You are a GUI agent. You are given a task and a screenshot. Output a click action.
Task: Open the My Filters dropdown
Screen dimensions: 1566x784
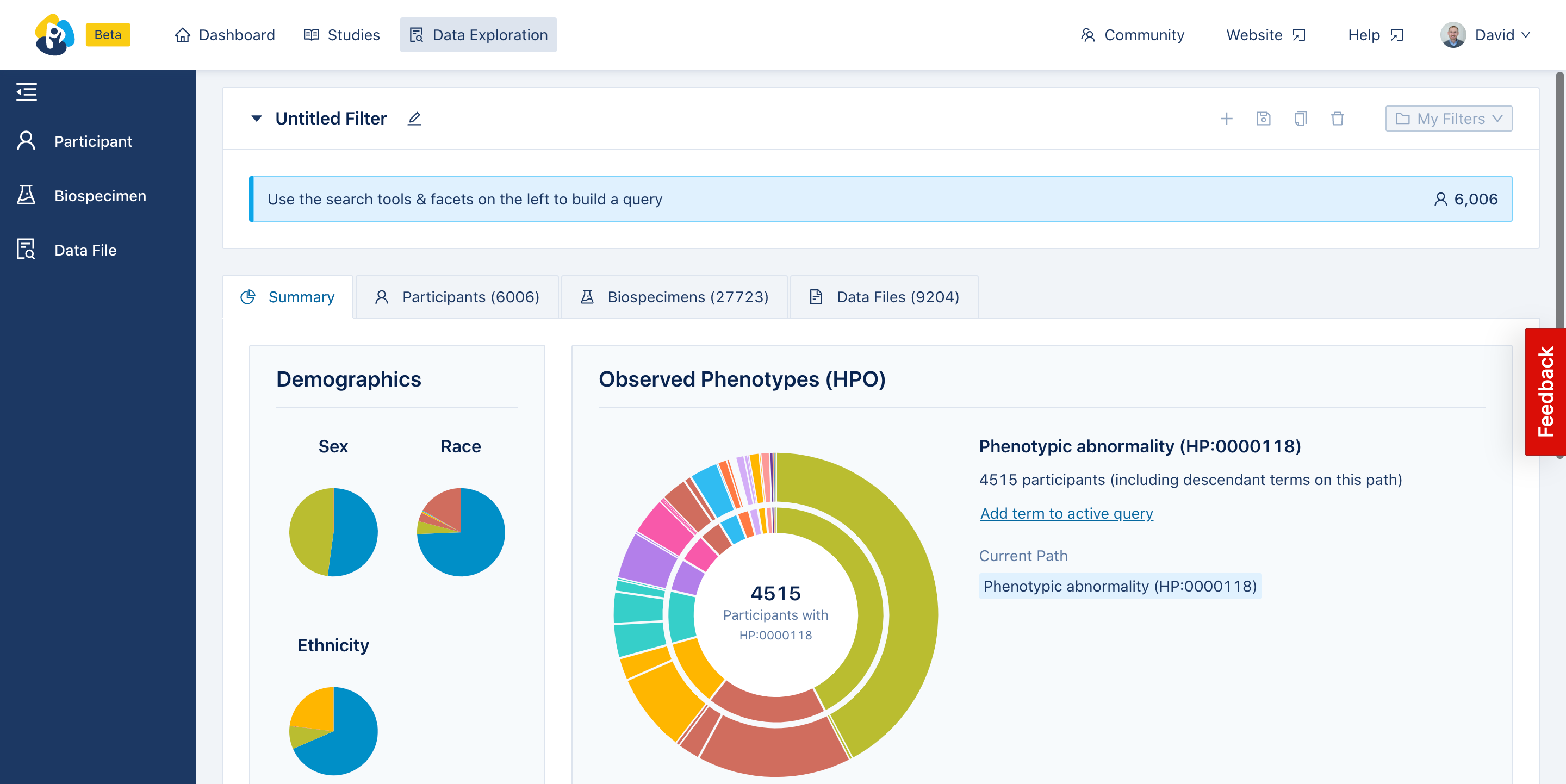coord(1448,119)
